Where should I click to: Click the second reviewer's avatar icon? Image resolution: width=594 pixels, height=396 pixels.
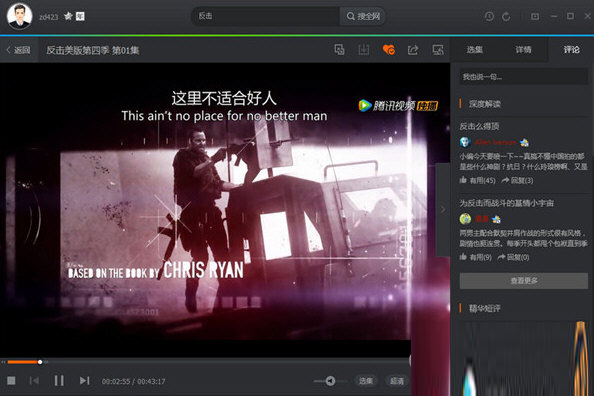pos(465,219)
